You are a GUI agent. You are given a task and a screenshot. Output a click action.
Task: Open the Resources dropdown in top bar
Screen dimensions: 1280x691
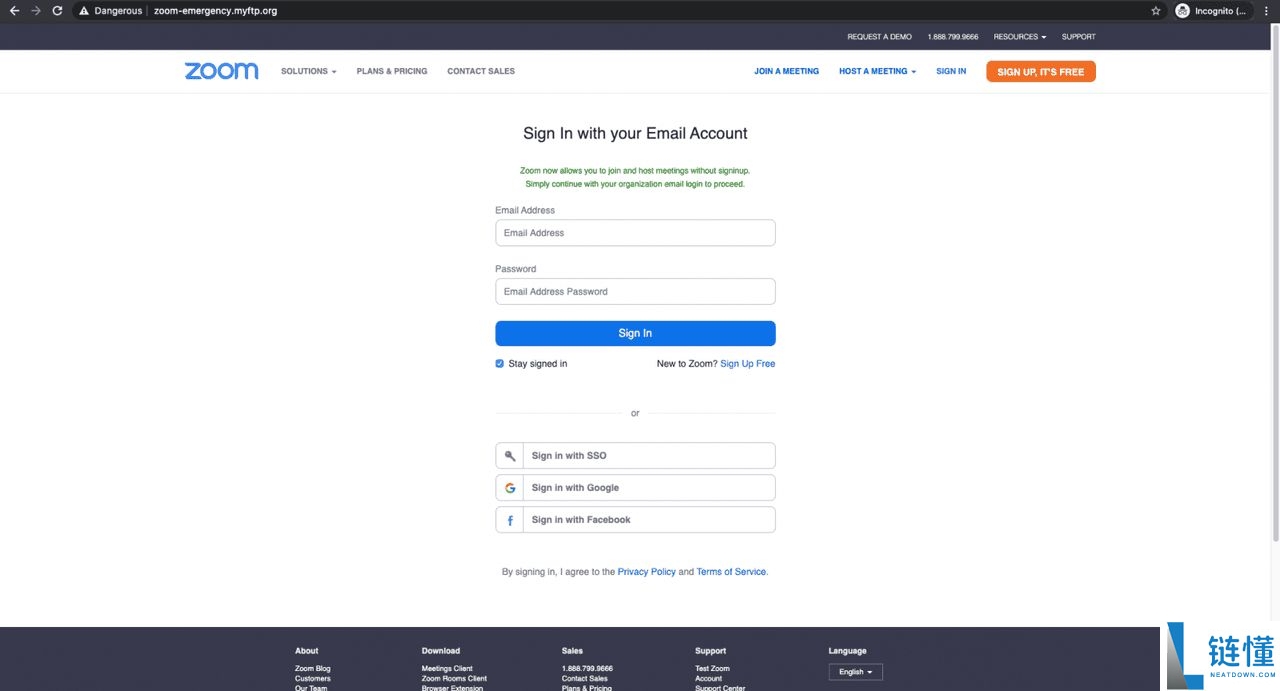coord(1019,37)
